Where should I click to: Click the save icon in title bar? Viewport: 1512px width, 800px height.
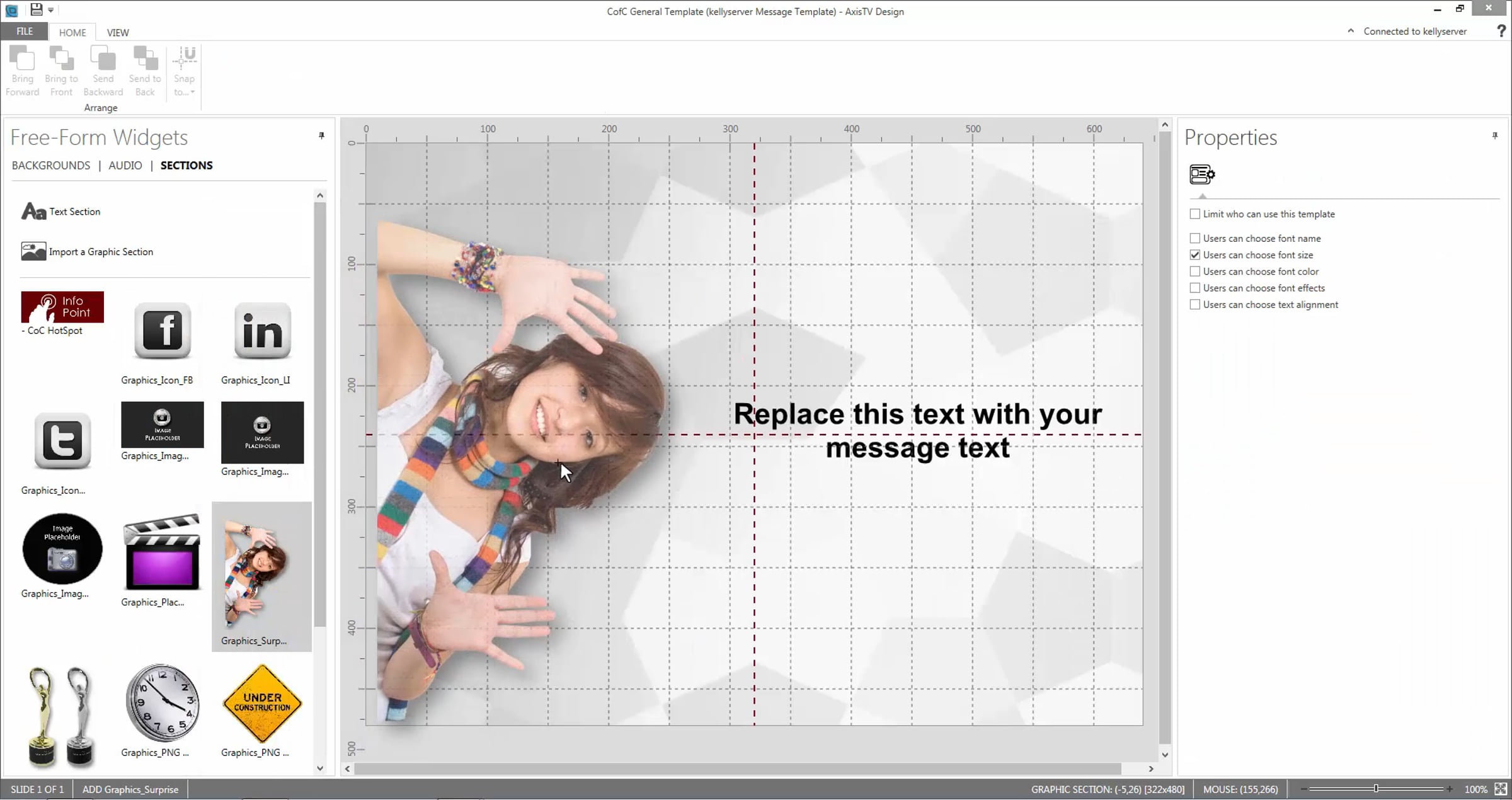[36, 9]
